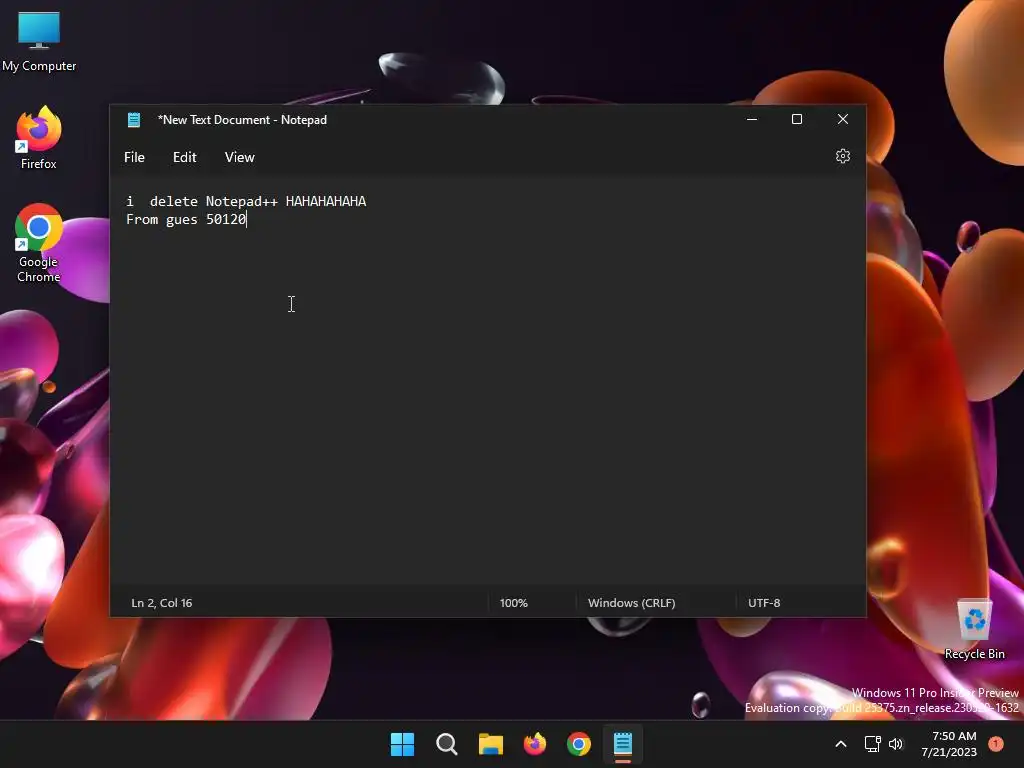This screenshot has width=1024, height=768.
Task: Click the Notepad taskbar icon
Action: pos(623,744)
